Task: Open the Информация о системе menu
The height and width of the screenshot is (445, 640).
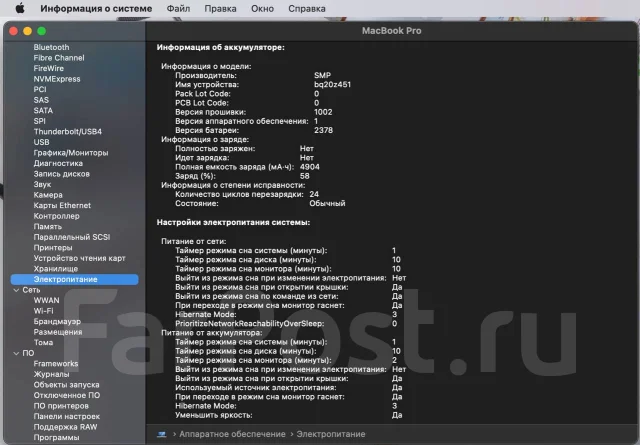Action: 96,9
